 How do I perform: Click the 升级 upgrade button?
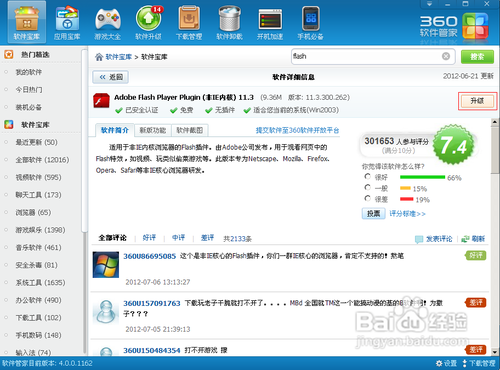click(x=477, y=101)
